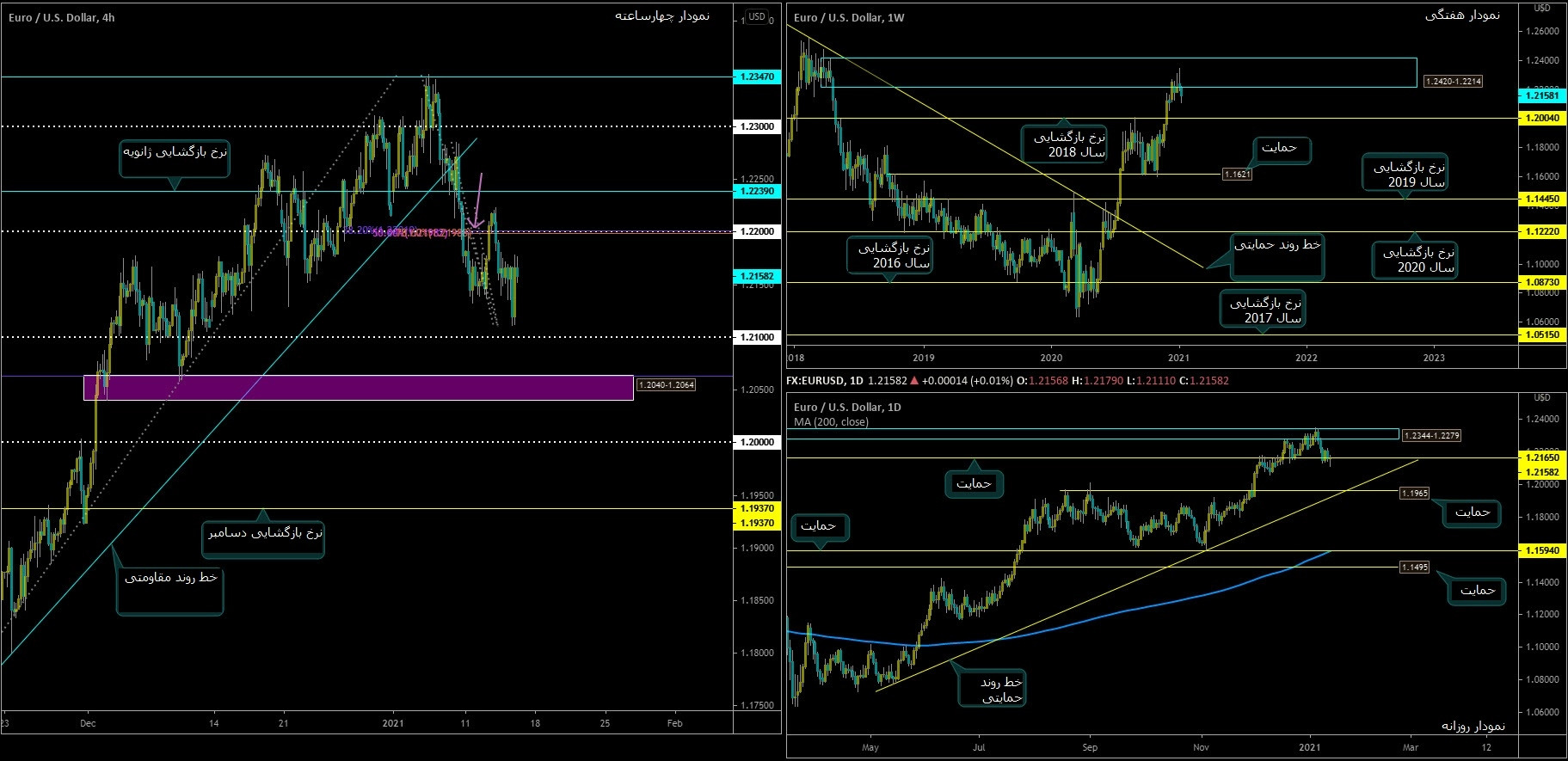Click the 1.22000 price label on 4h axis
1568x761 pixels.
[757, 231]
